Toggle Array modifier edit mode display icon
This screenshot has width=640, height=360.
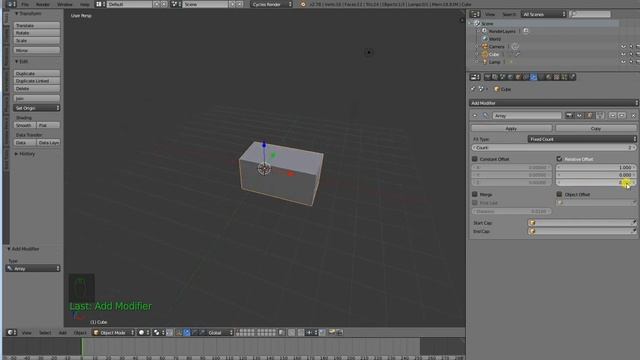point(589,116)
